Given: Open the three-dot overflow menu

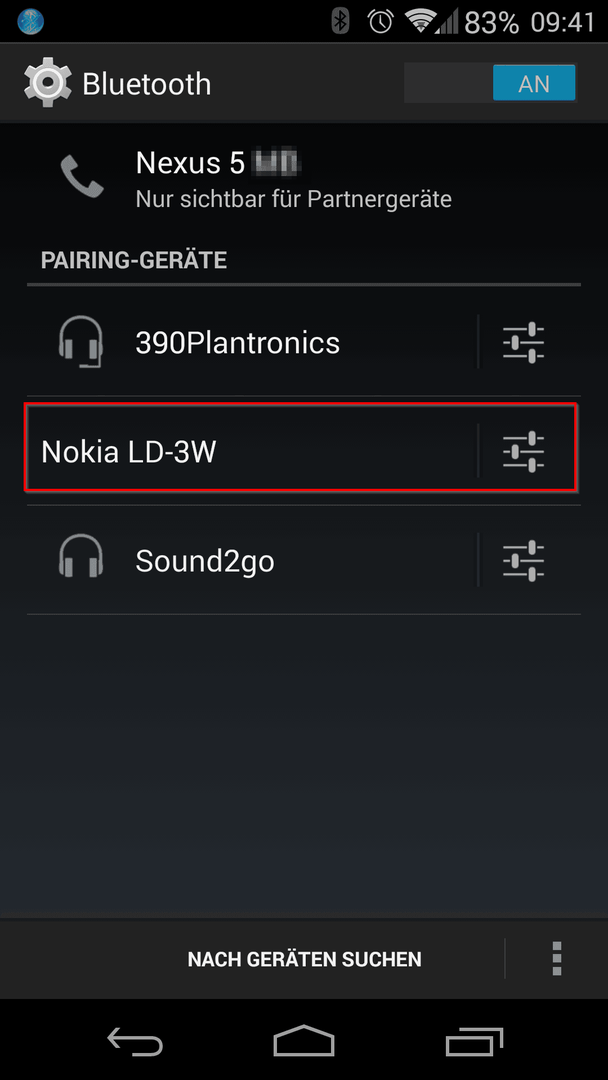Looking at the screenshot, I should click(x=557, y=958).
